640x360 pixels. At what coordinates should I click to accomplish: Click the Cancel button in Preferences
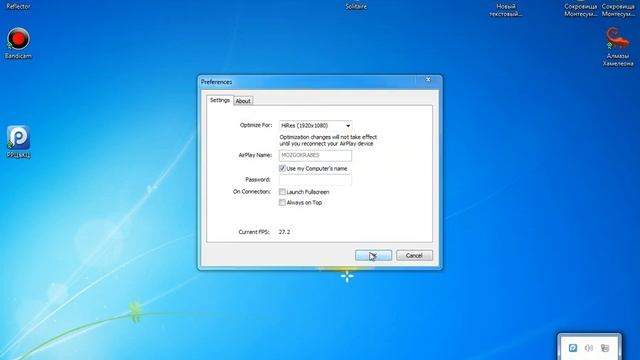click(414, 256)
